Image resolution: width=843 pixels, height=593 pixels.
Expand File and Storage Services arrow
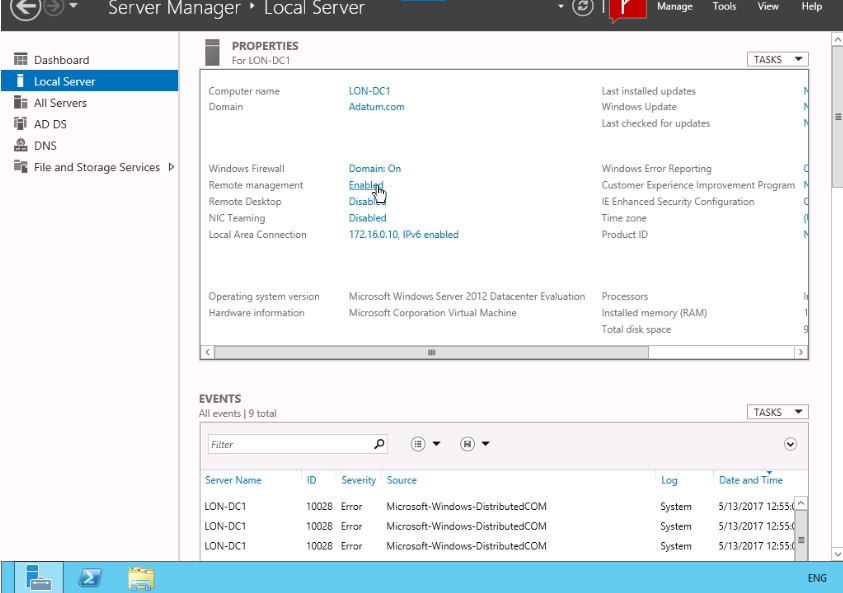pyautogui.click(x=171, y=167)
